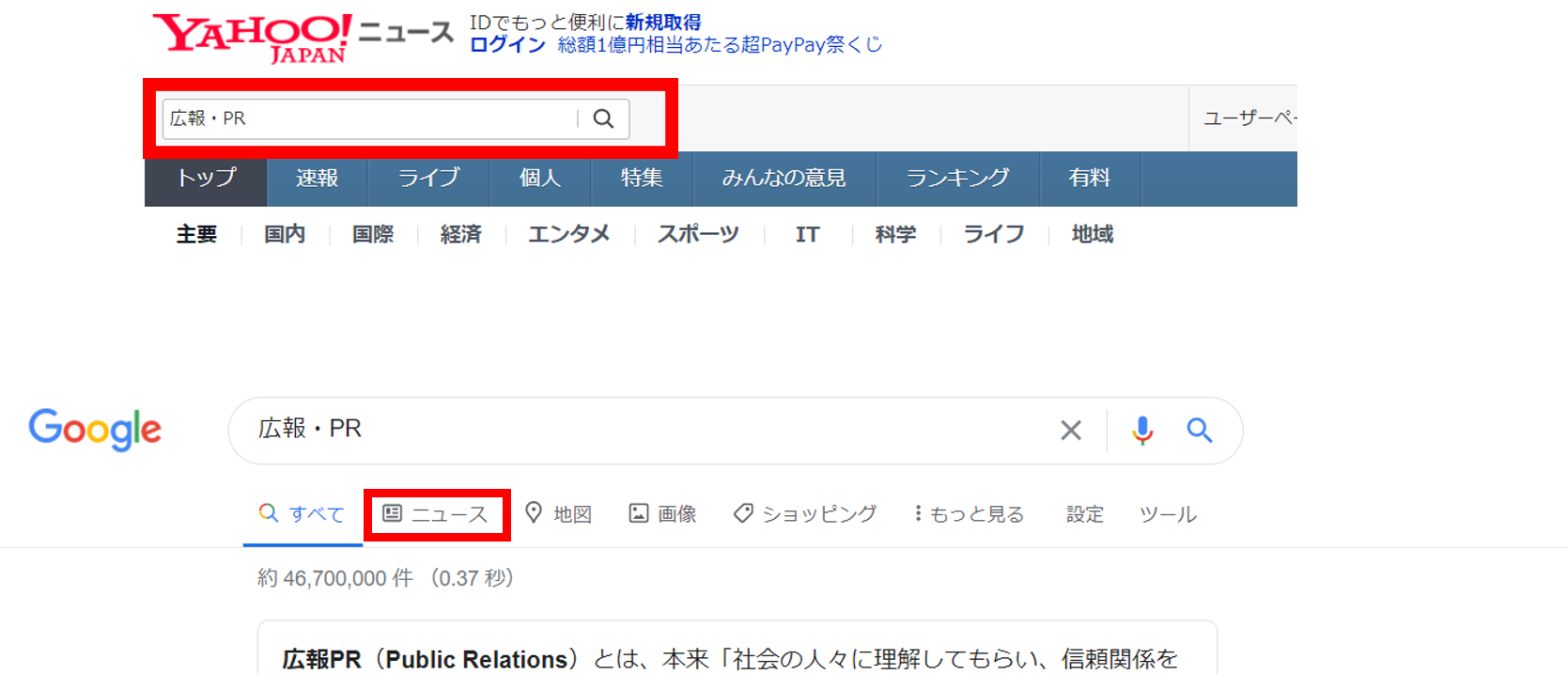The height and width of the screenshot is (675, 1568).
Task: Open the 速報 tab
Action: 318,179
